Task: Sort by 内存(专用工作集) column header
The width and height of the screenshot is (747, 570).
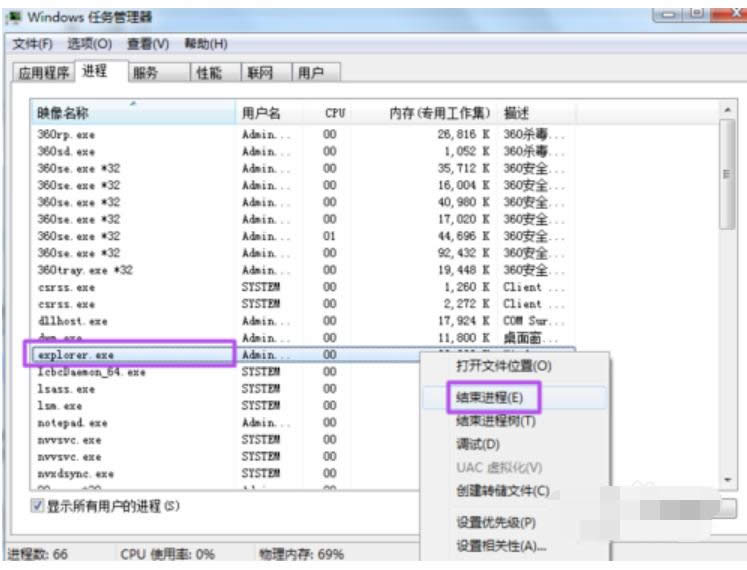Action: click(440, 113)
